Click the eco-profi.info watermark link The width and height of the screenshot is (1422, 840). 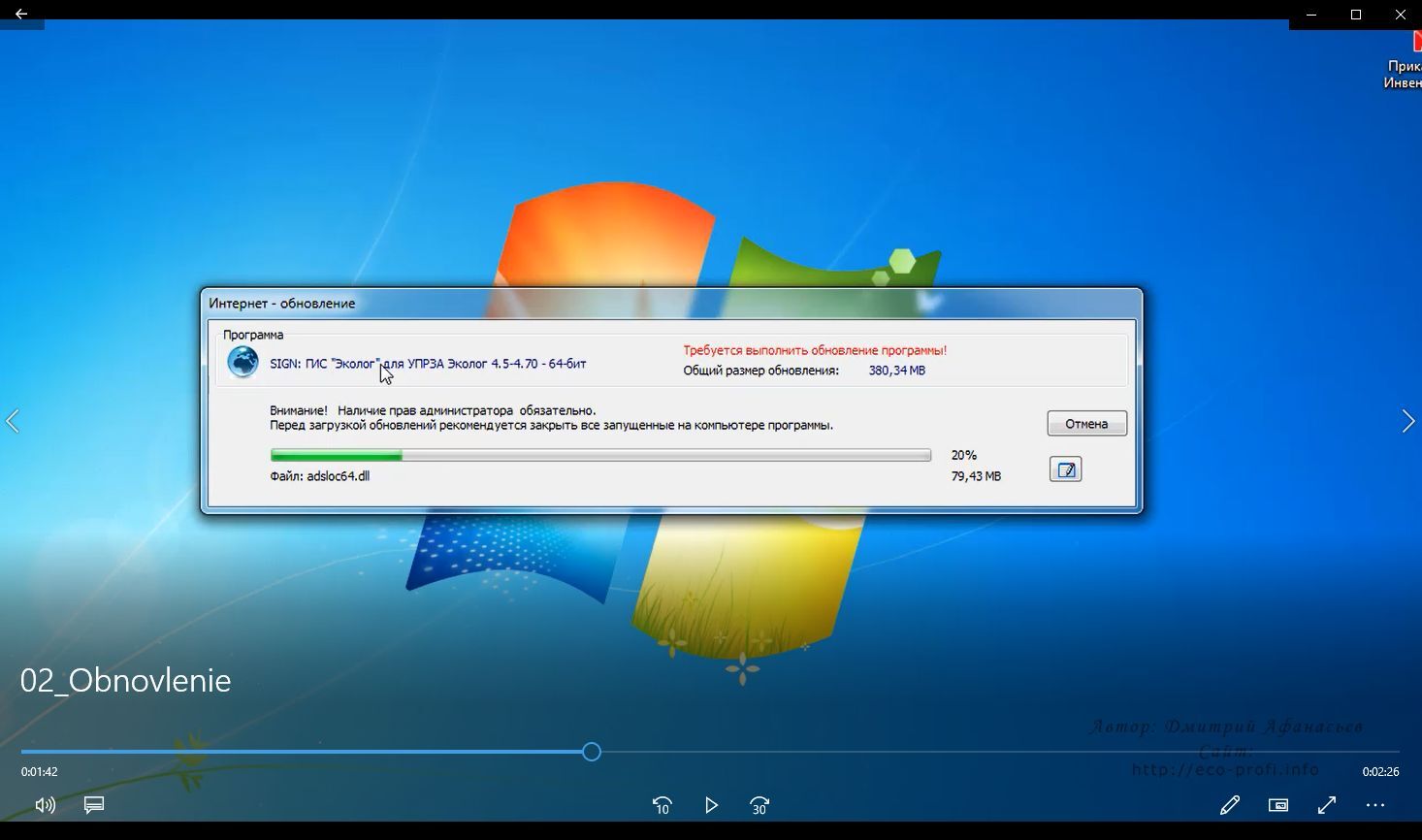point(1225,769)
